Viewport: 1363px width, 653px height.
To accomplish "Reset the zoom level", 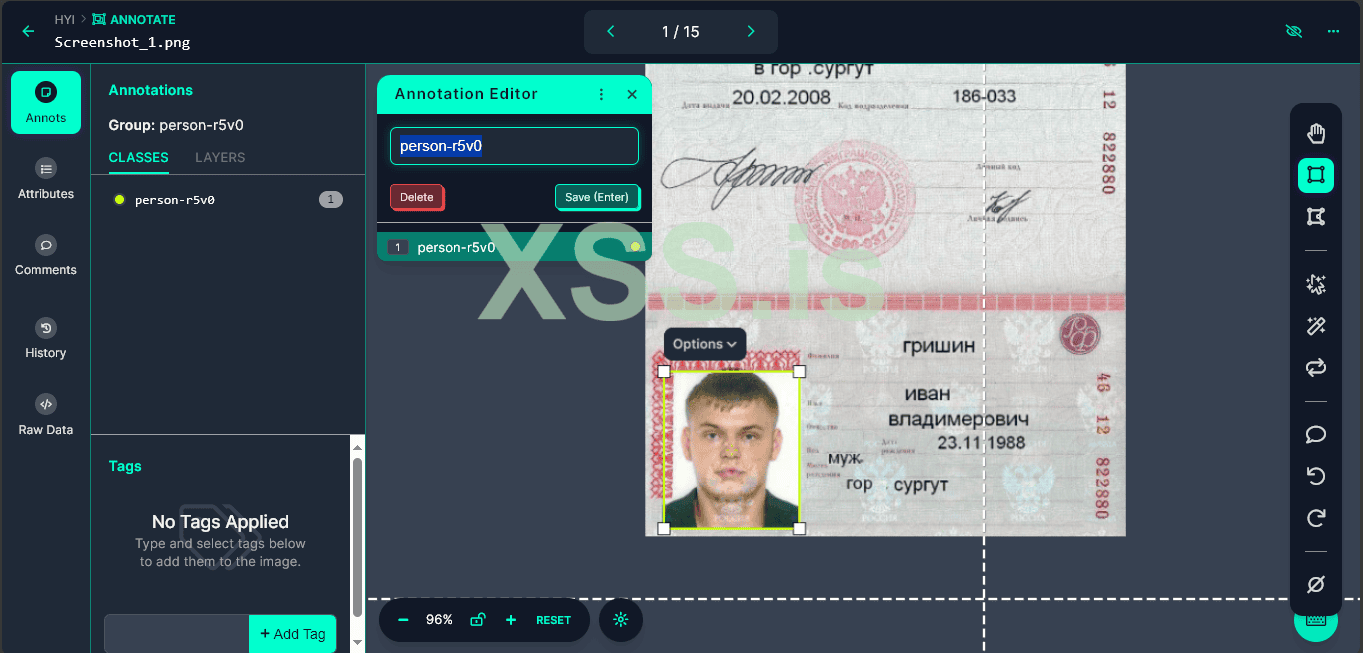I will (553, 620).
